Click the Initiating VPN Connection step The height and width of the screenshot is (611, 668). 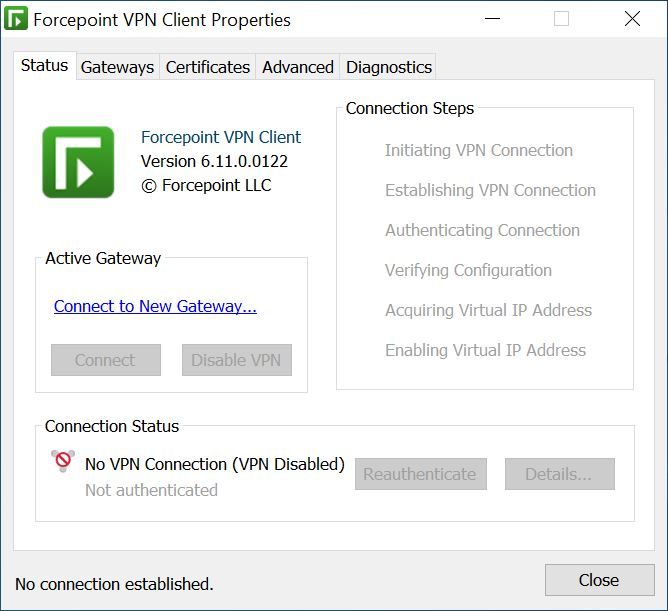(x=479, y=150)
